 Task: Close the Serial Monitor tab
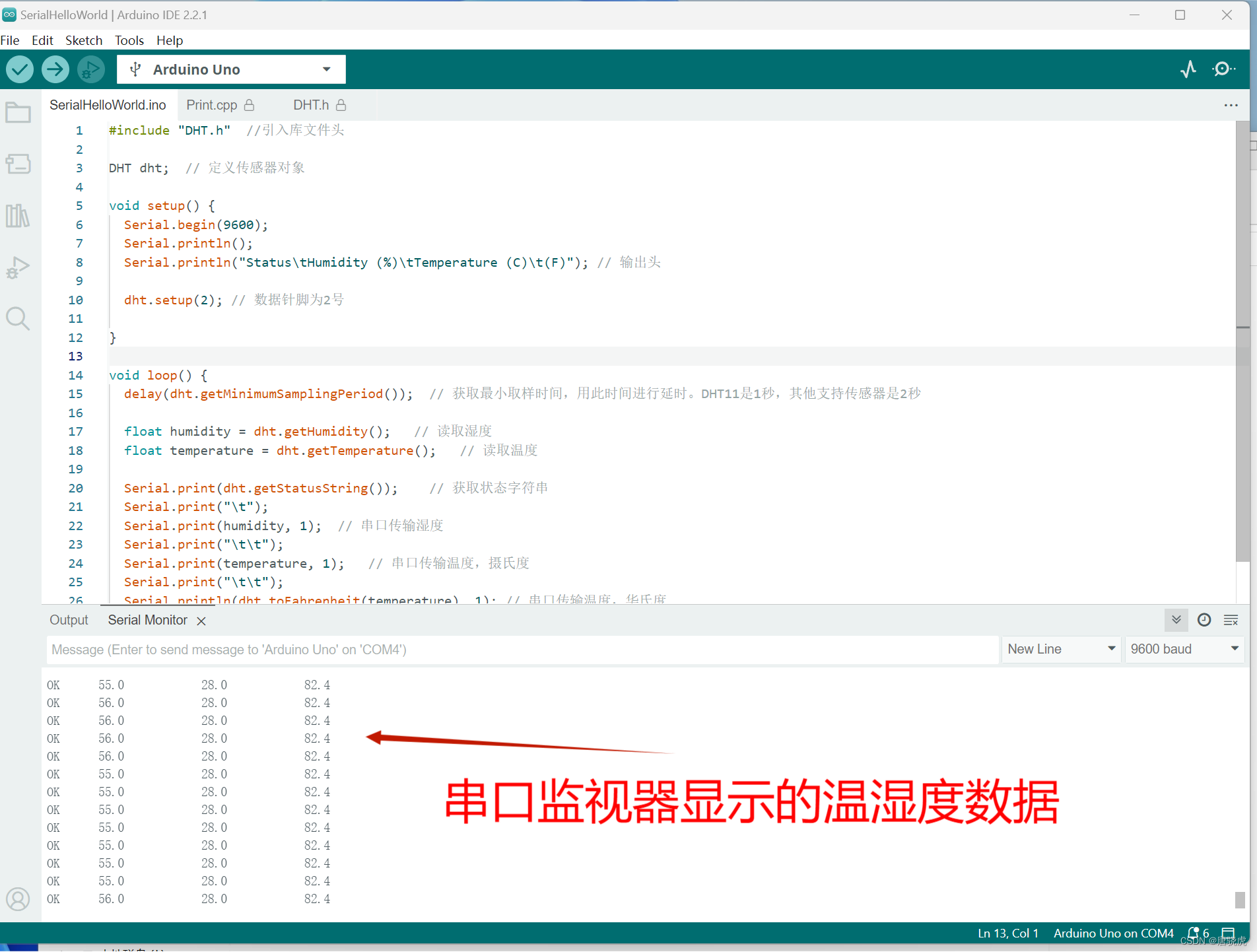pos(201,621)
